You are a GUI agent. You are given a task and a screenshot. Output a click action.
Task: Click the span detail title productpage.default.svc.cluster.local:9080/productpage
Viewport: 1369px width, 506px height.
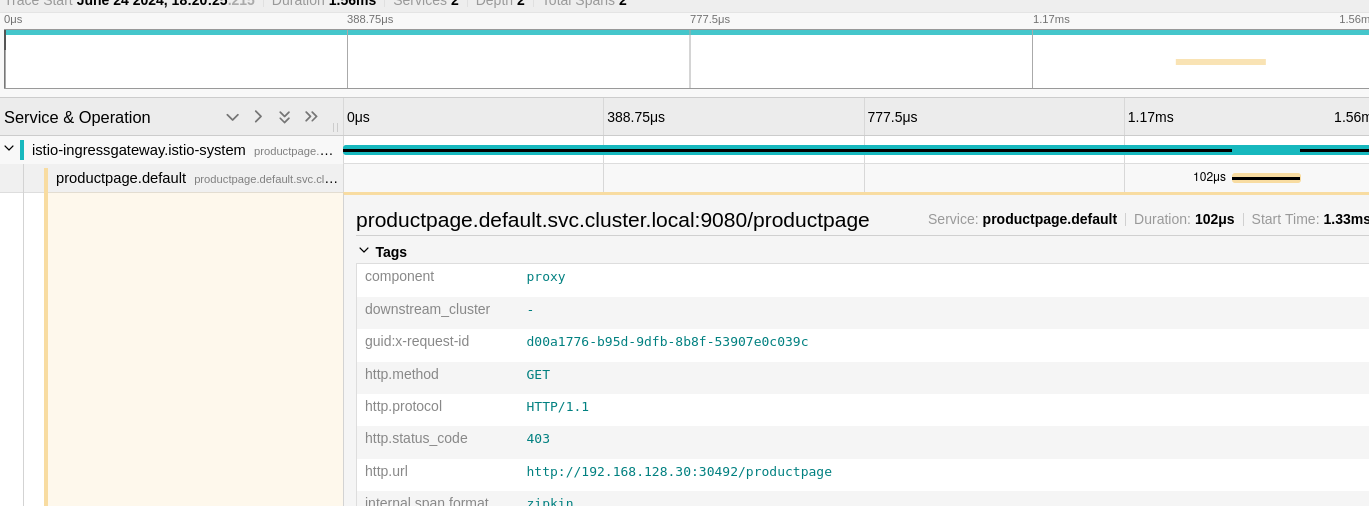coord(613,220)
